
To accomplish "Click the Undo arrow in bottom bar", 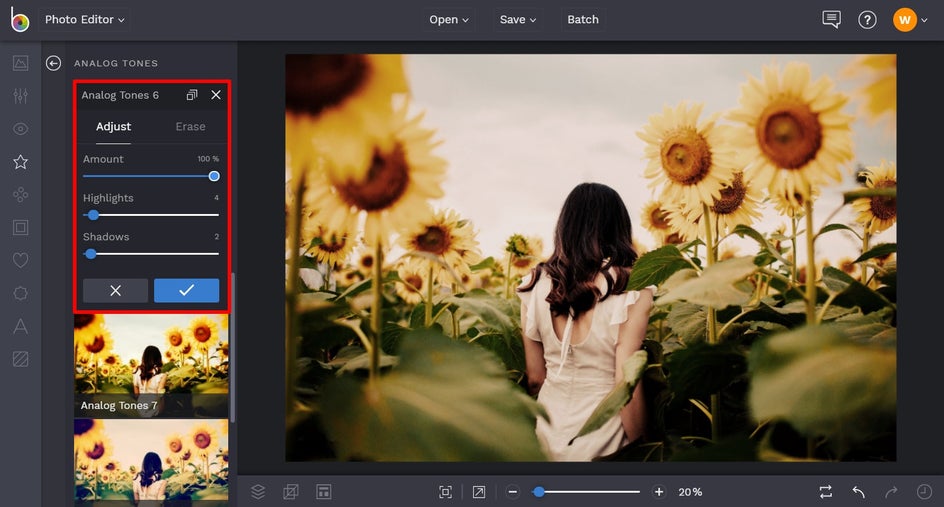I will [x=858, y=492].
